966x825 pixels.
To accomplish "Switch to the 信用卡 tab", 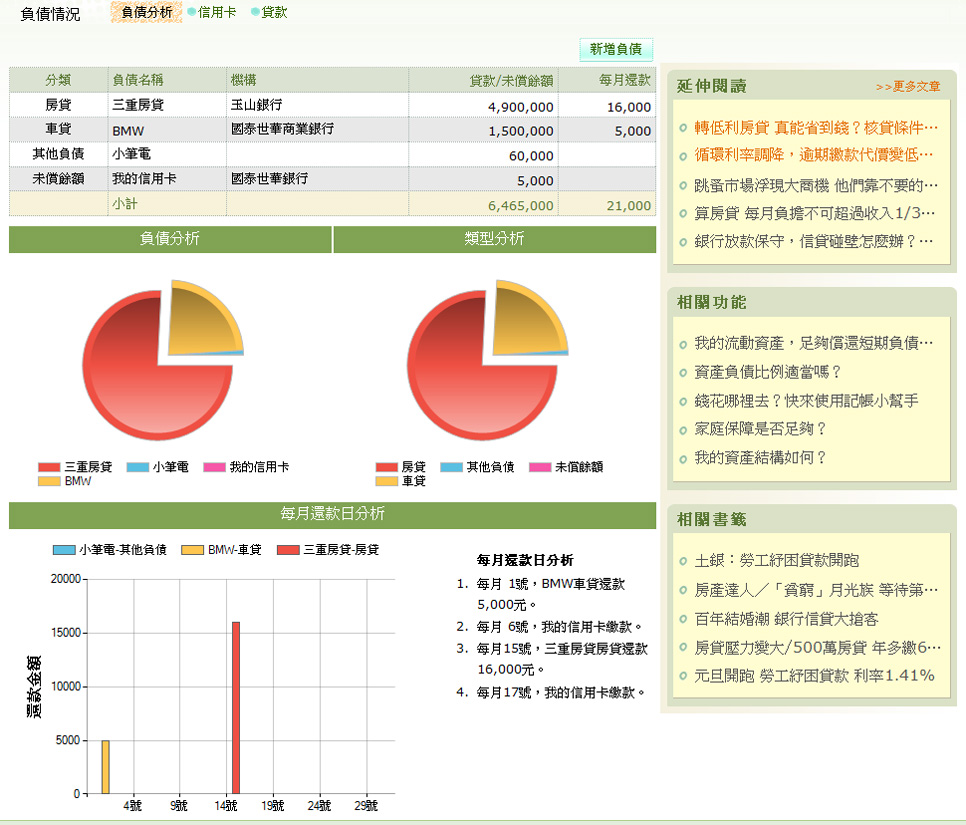I will (216, 13).
